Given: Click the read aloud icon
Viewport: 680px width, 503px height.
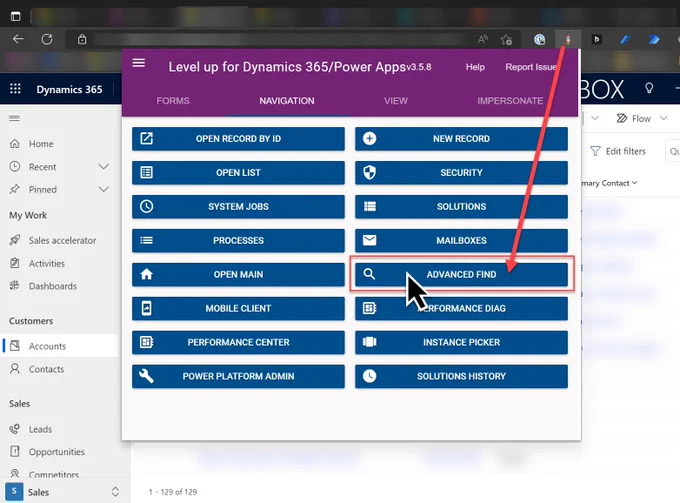Looking at the screenshot, I should click(482, 40).
